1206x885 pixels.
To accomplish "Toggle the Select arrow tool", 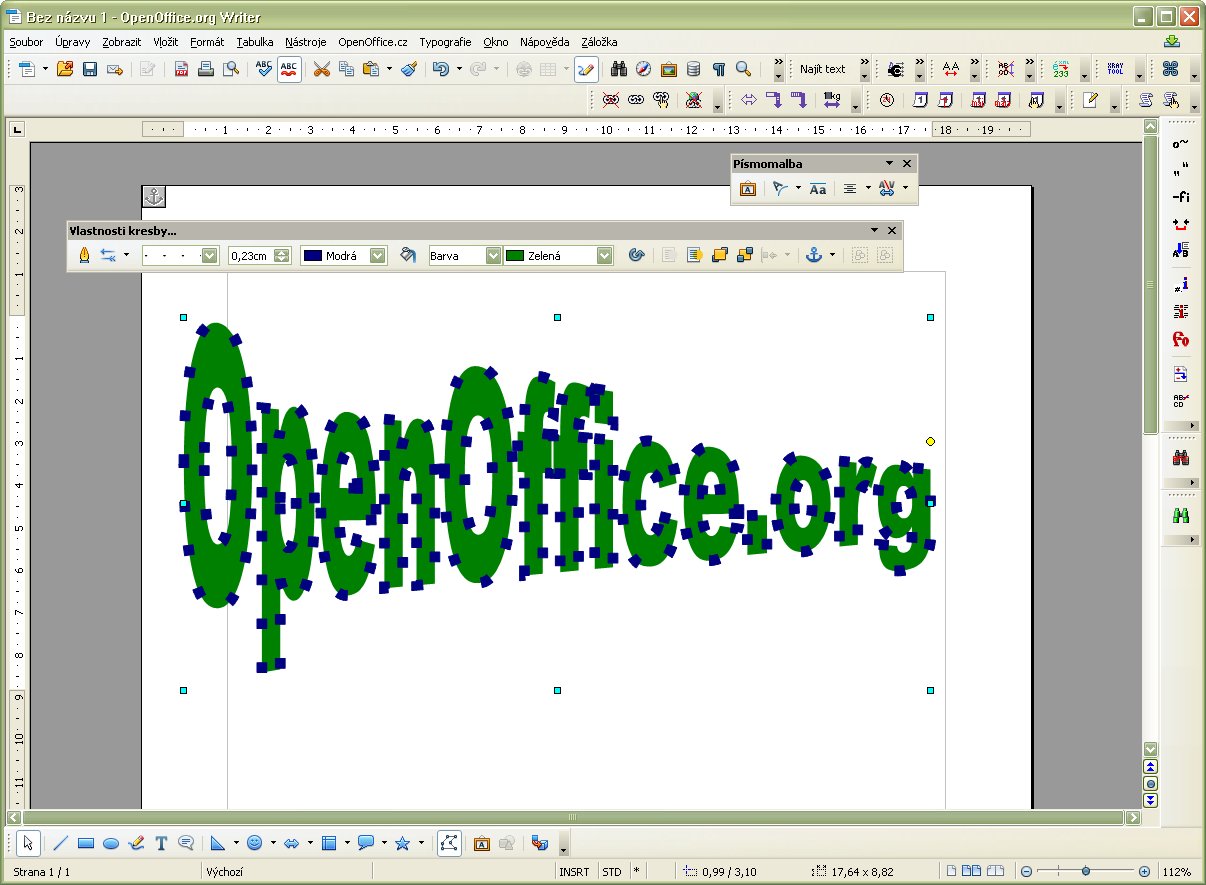I will pos(30,843).
